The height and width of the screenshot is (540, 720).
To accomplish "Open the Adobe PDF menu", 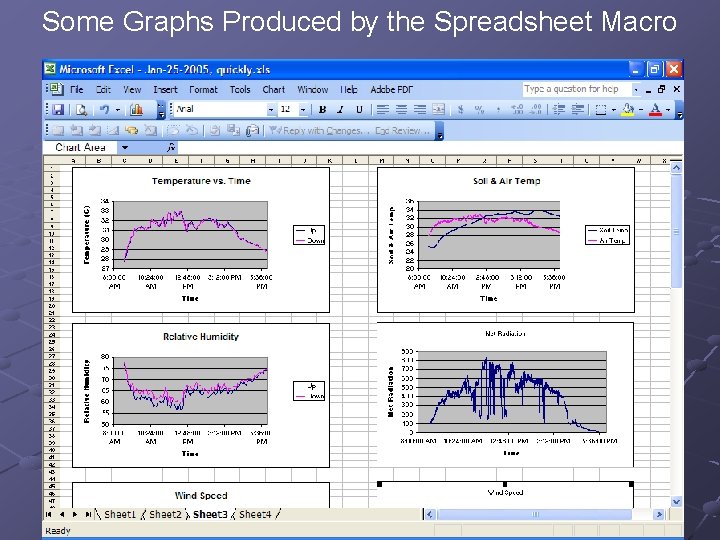I will point(392,90).
